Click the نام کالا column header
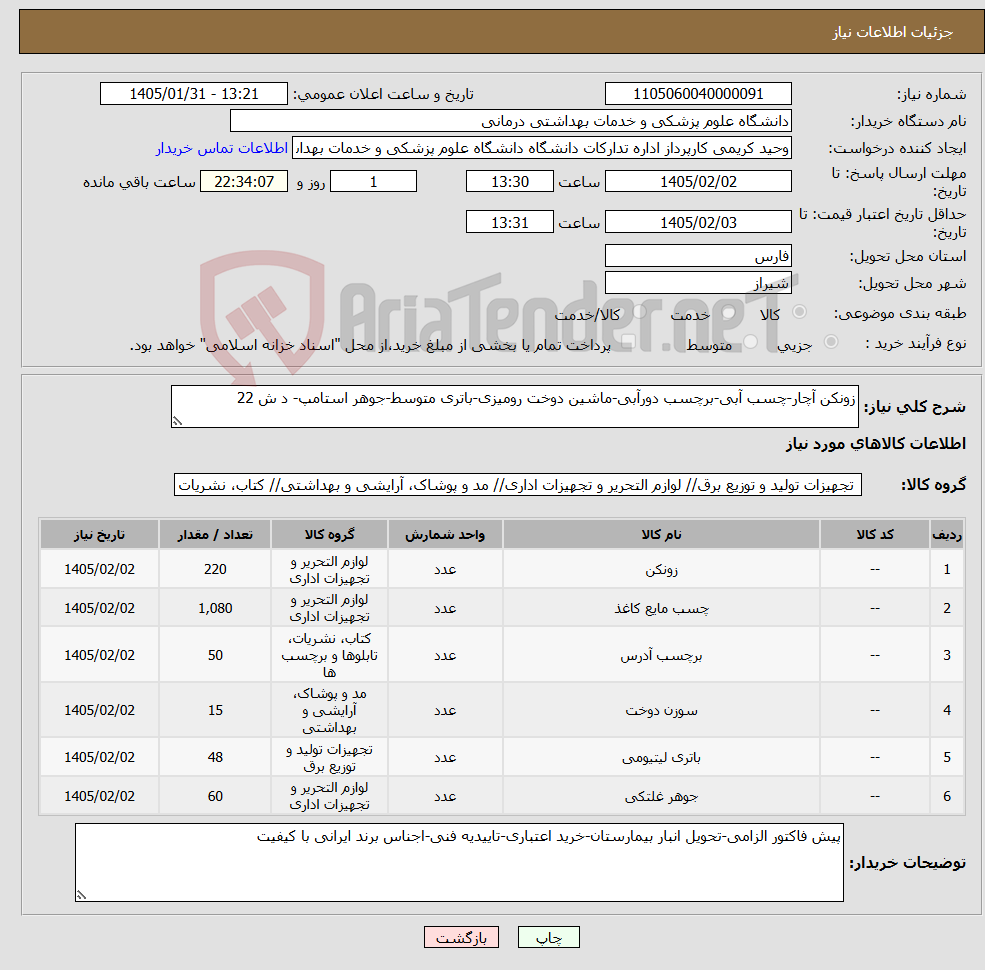985x970 pixels. pyautogui.click(x=661, y=535)
